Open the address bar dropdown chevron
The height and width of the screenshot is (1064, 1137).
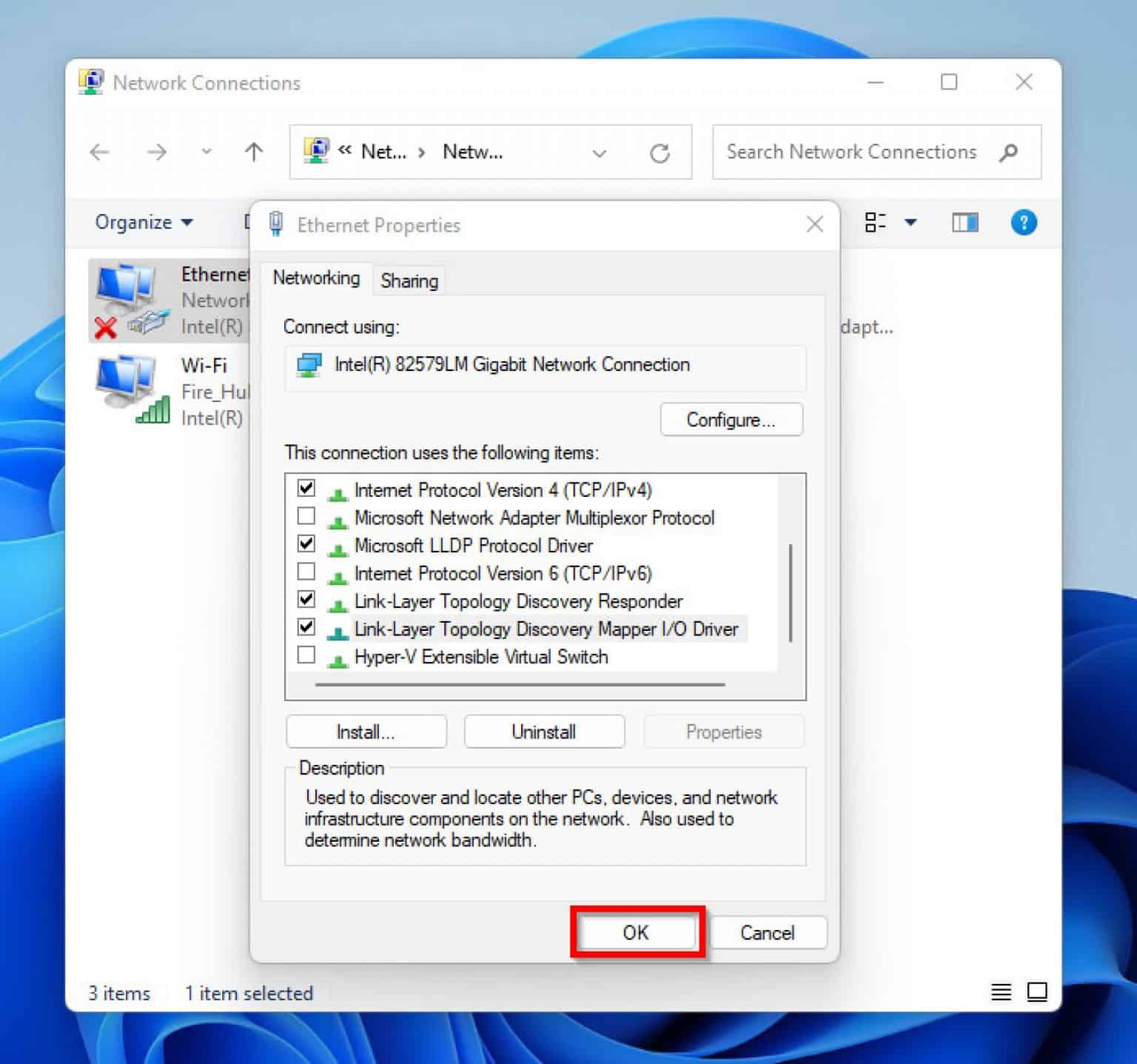599,152
